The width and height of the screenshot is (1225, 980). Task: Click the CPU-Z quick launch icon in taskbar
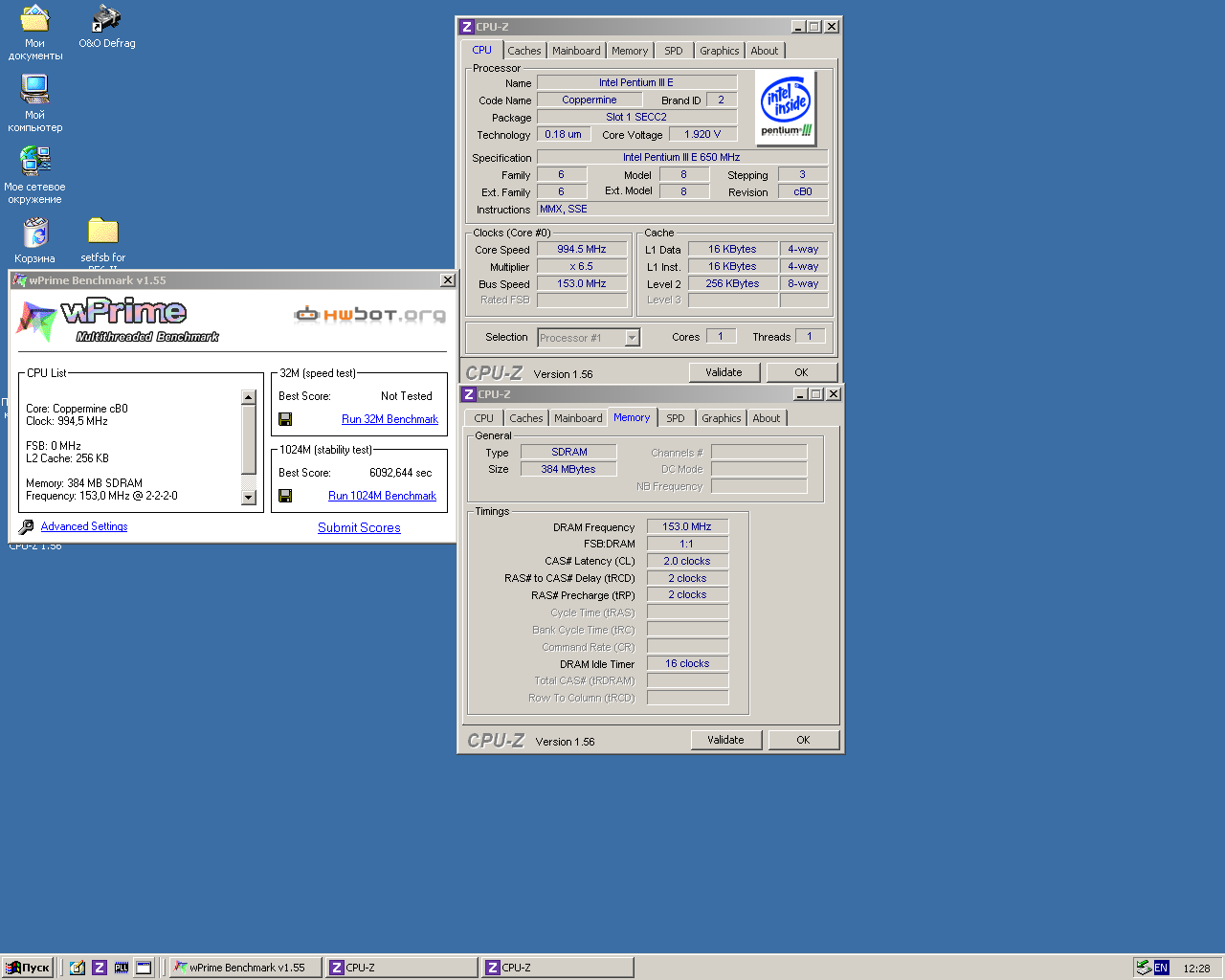coord(100,968)
